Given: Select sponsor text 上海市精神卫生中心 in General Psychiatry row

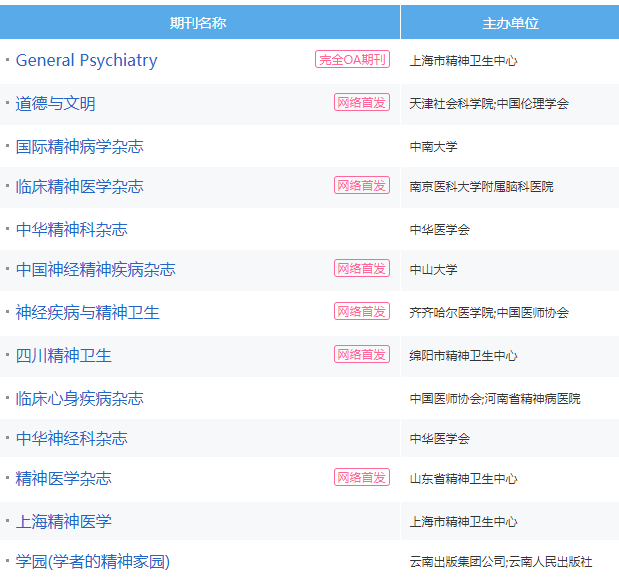Looking at the screenshot, I should point(463,61).
